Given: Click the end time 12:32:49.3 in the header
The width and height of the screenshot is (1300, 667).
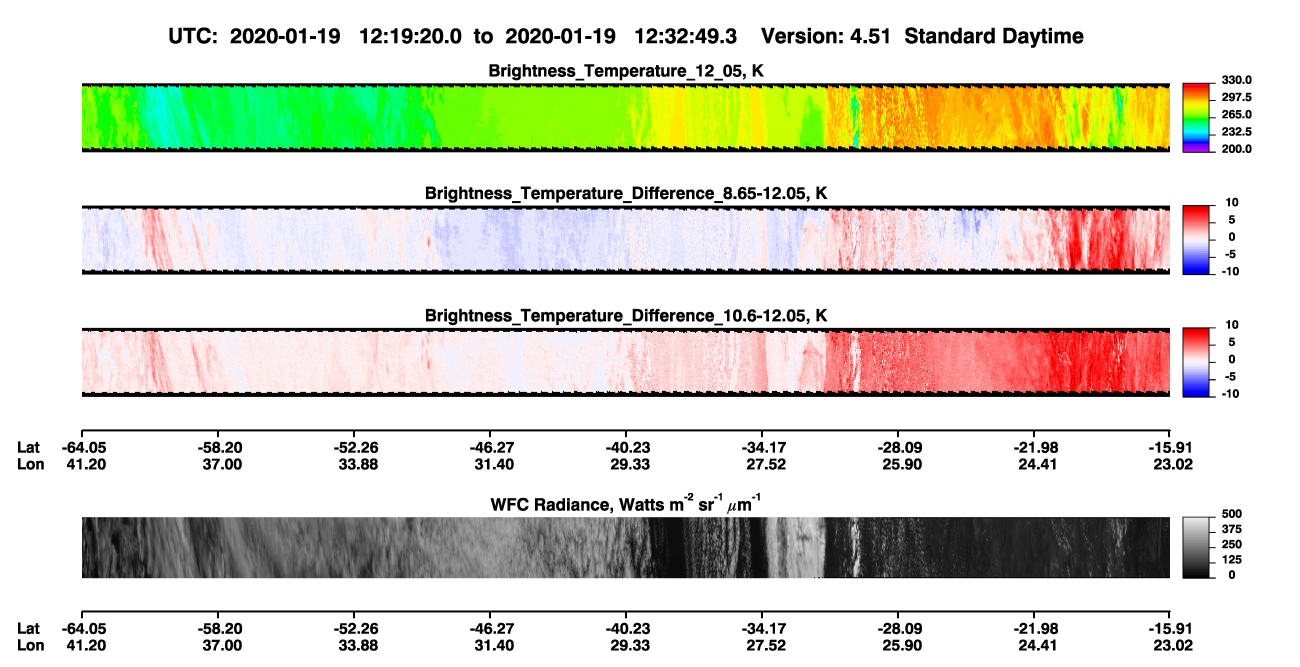Looking at the screenshot, I should [686, 36].
